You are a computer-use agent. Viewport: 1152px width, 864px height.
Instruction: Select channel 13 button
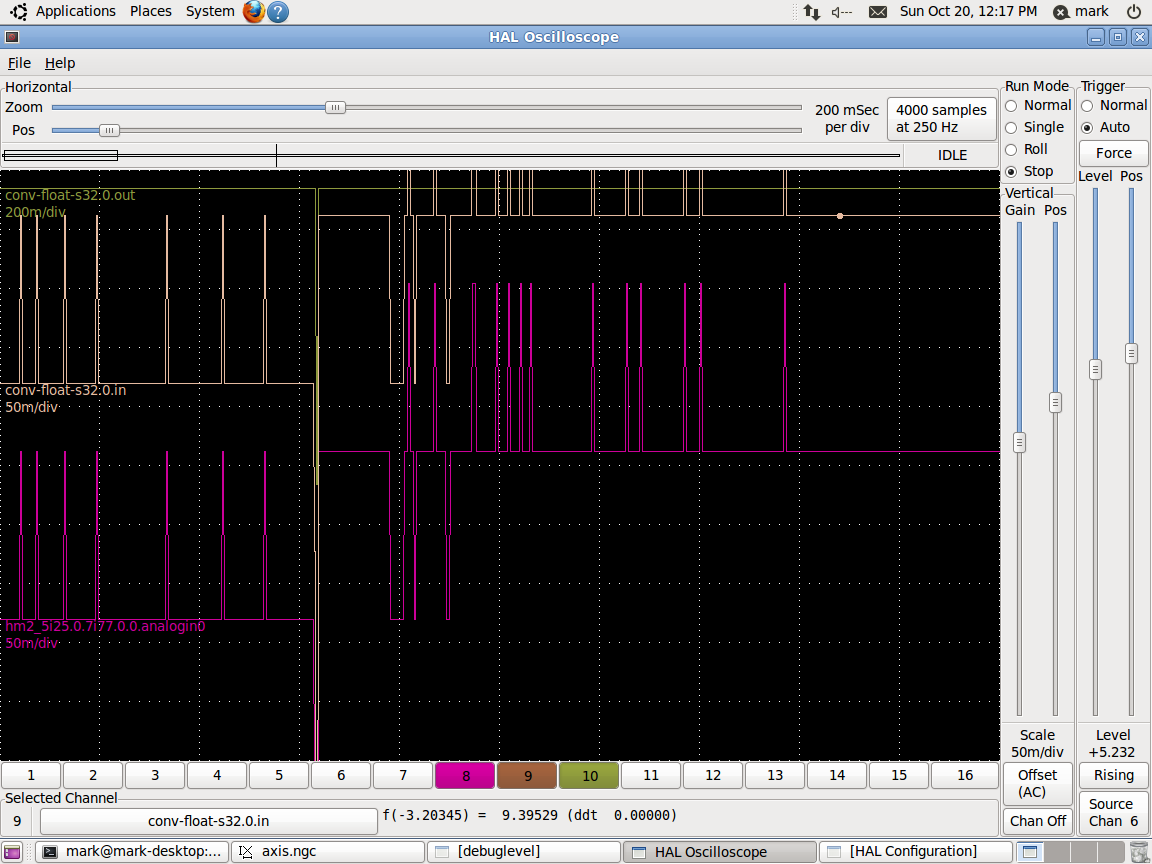click(x=775, y=776)
